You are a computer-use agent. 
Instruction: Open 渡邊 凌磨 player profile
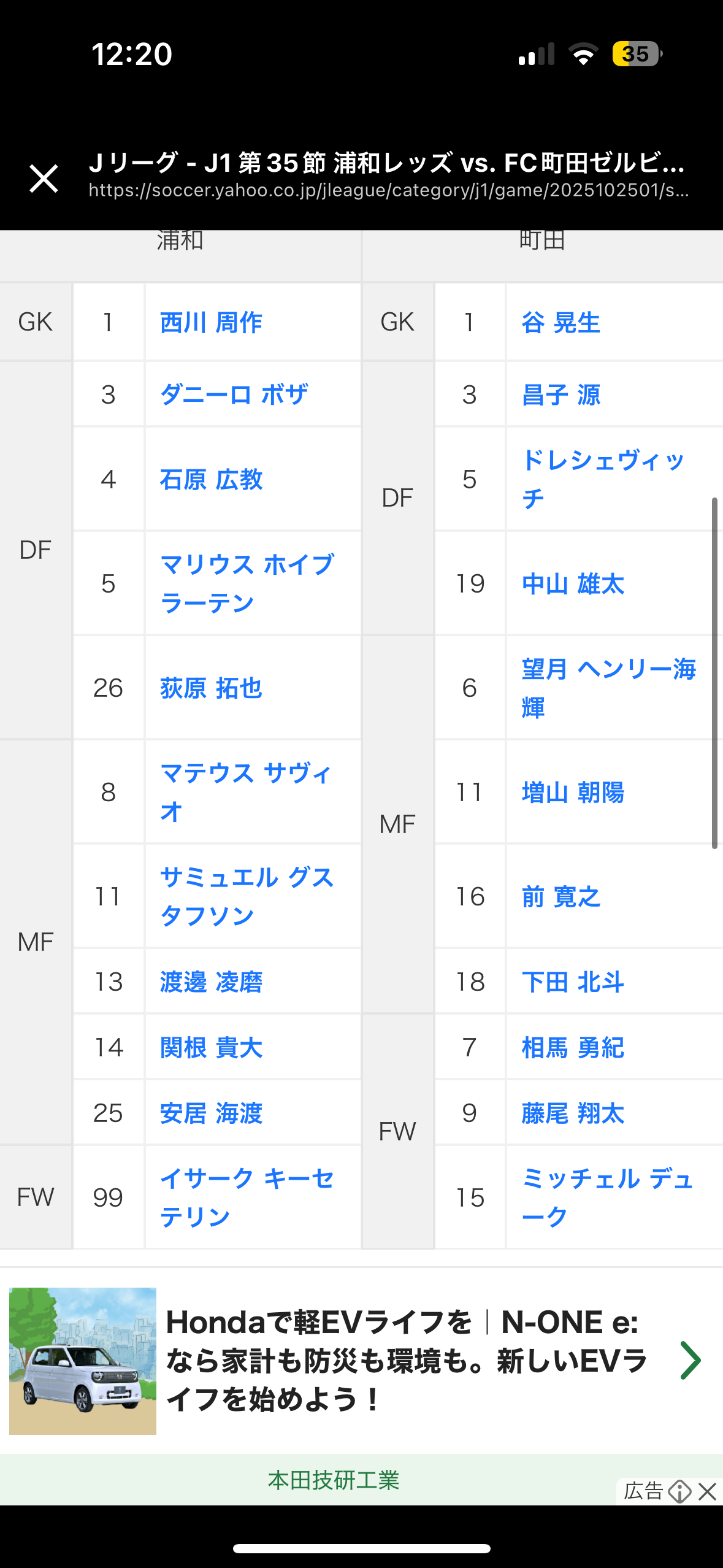point(211,982)
